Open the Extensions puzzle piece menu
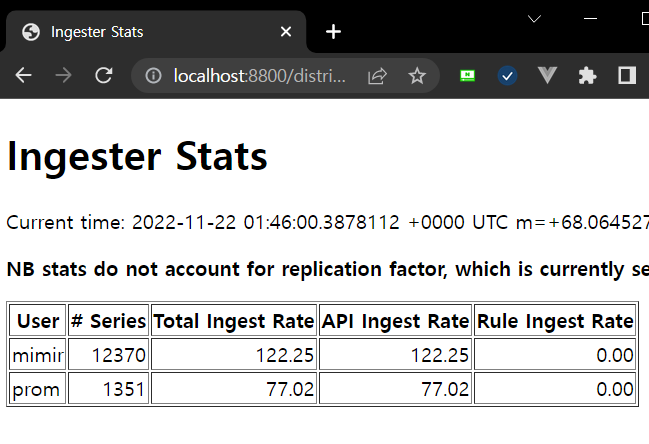 tap(587, 76)
